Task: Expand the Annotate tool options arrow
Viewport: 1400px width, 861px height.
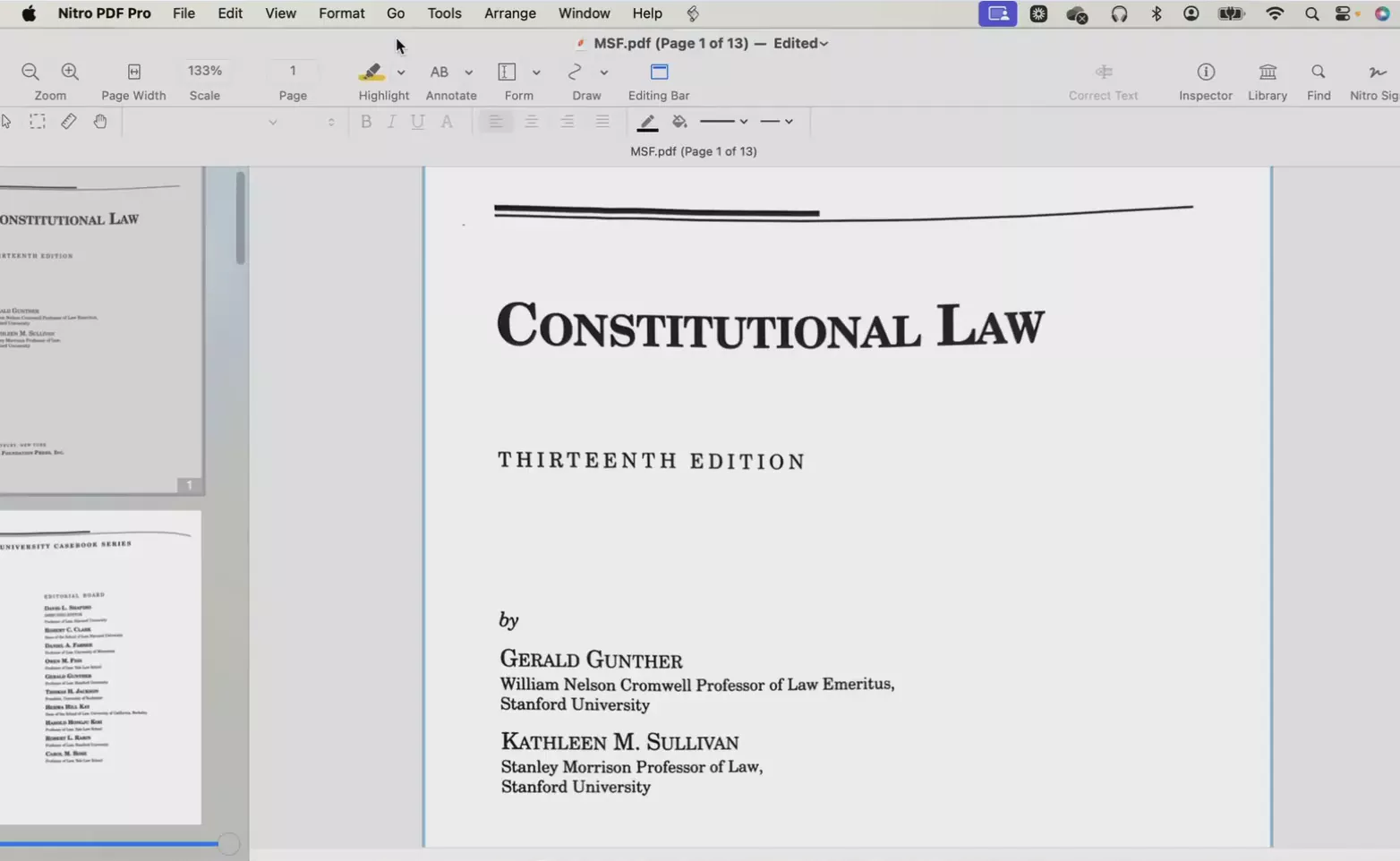Action: [x=468, y=72]
